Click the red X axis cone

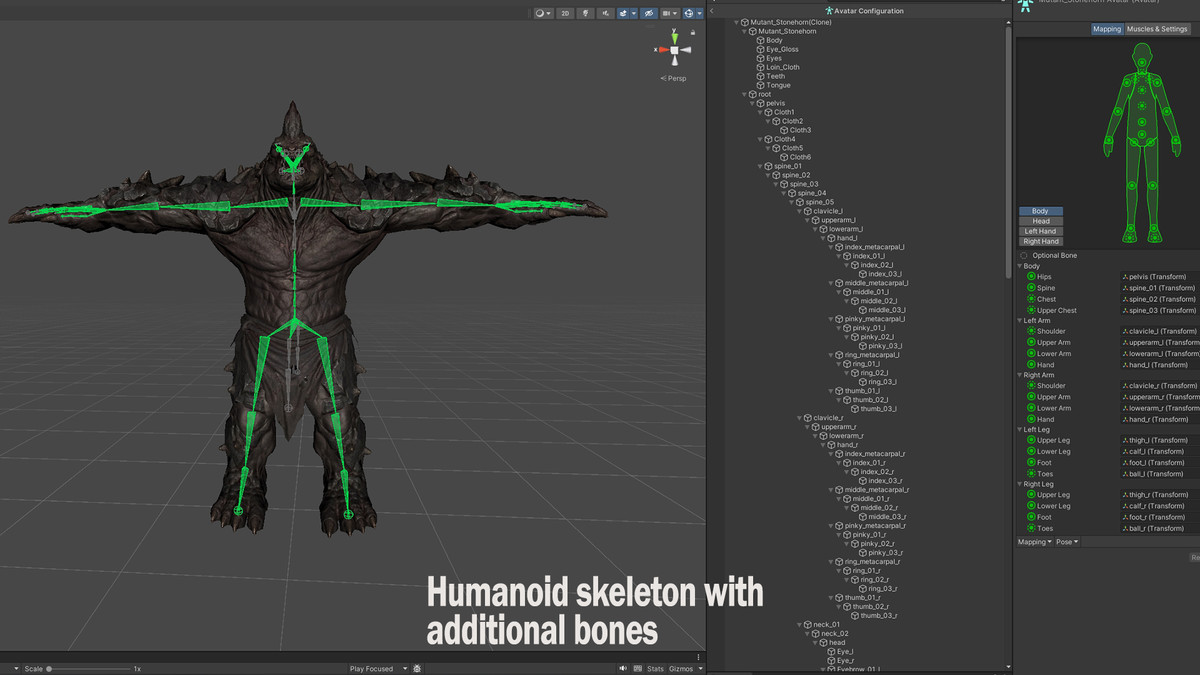point(664,50)
